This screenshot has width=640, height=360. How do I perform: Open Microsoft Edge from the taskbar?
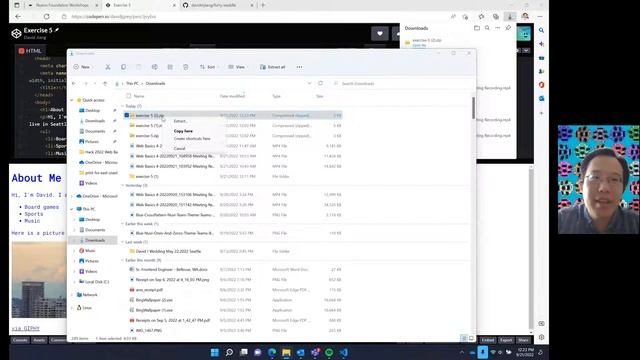pyautogui.click(x=272, y=352)
